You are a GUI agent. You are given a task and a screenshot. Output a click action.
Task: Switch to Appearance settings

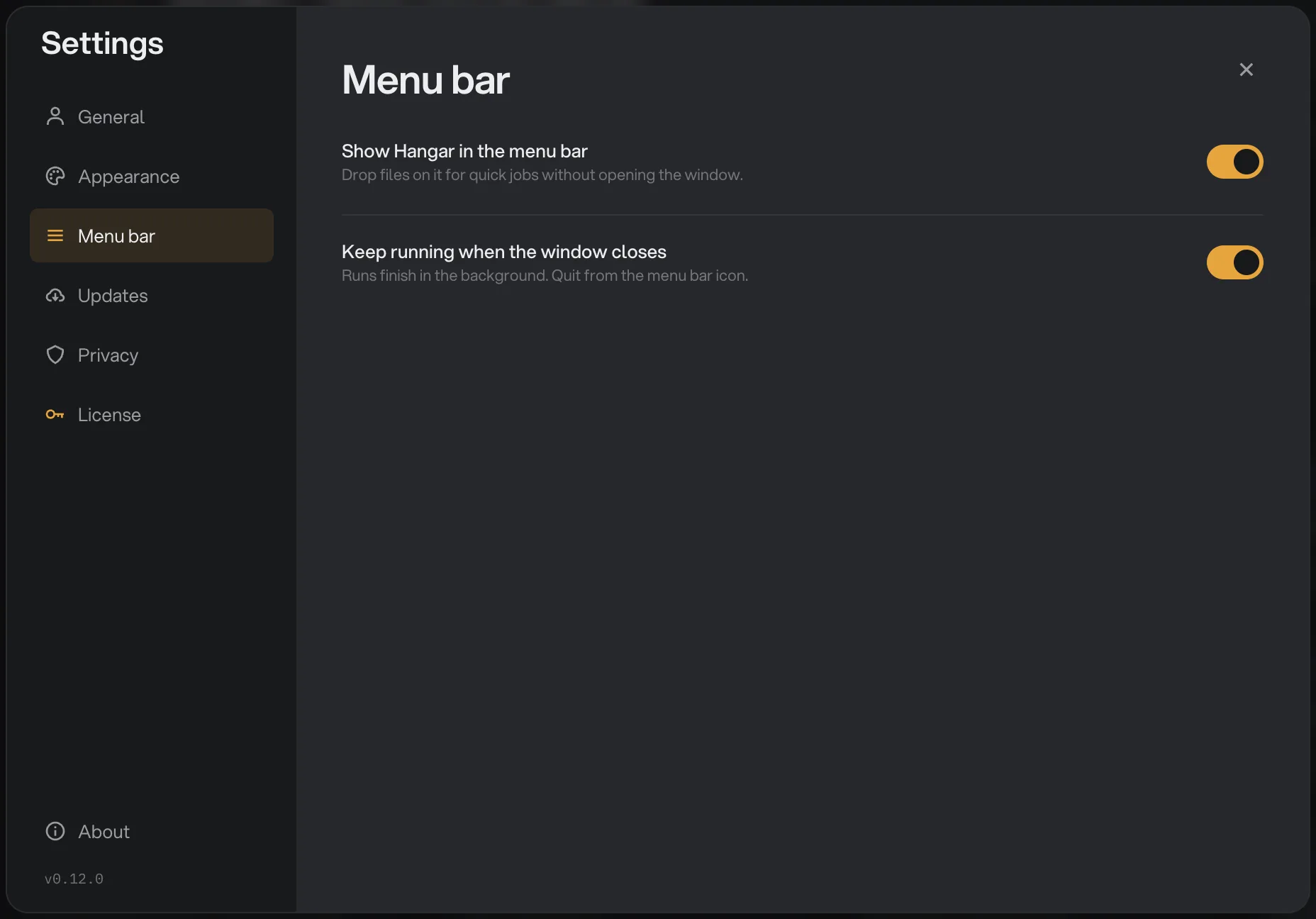[152, 176]
